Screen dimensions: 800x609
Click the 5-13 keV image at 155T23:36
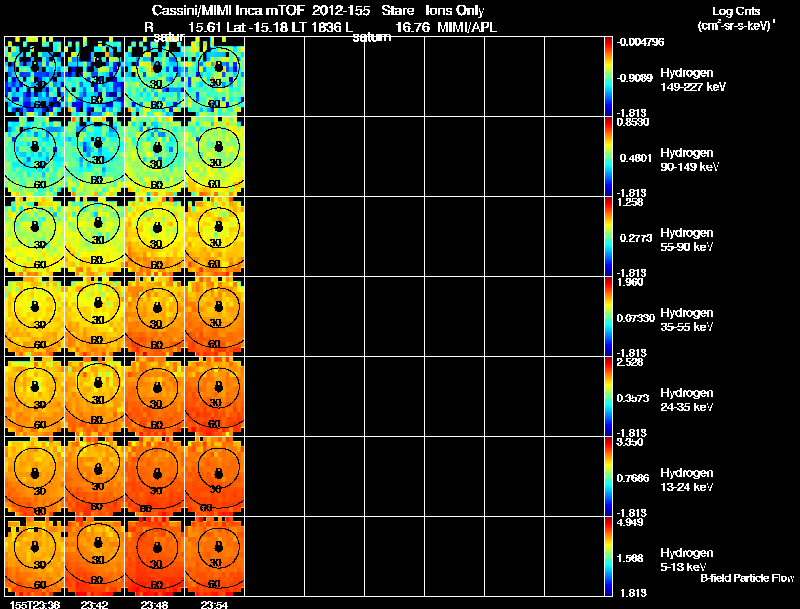[35, 556]
